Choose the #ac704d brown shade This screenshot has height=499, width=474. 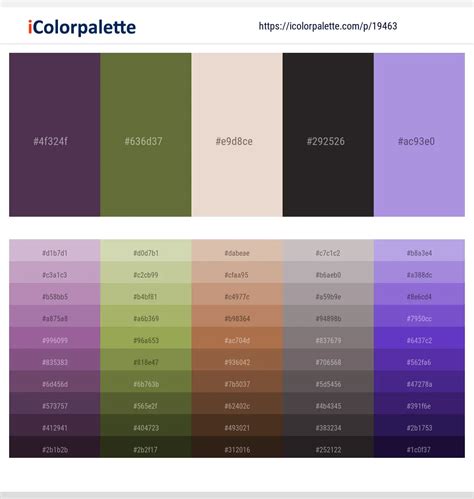tap(237, 338)
